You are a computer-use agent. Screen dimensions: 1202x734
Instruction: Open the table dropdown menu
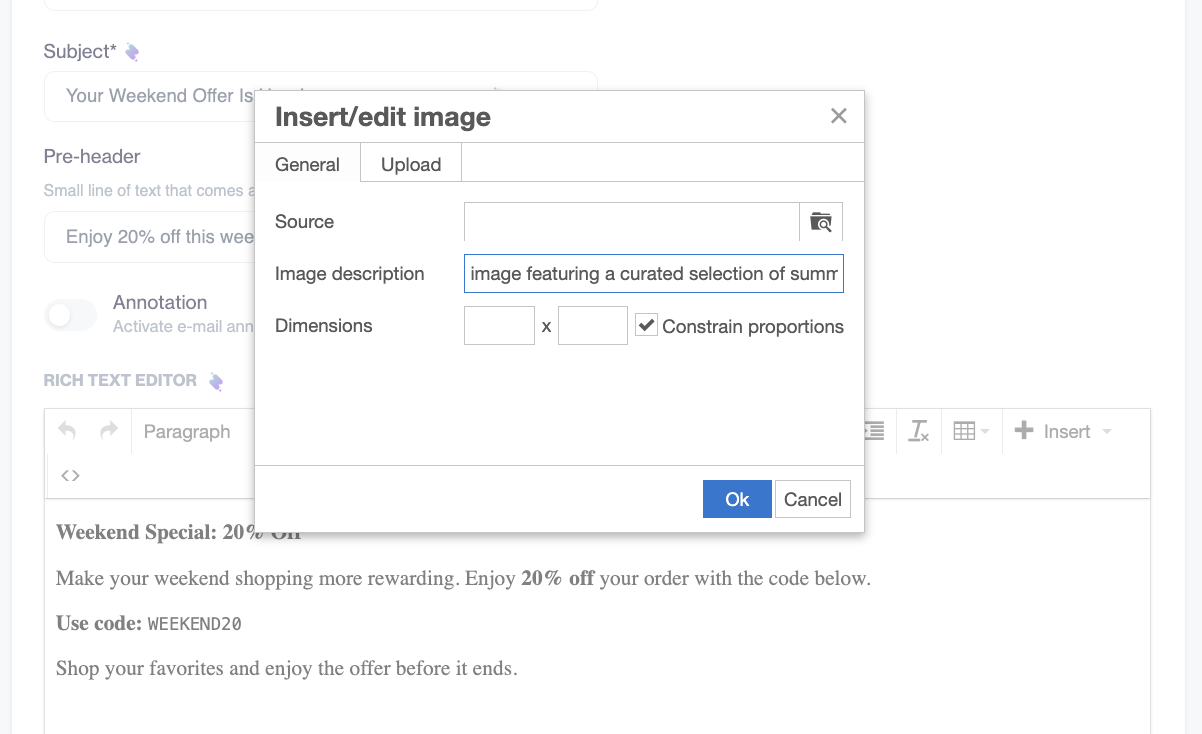(x=971, y=431)
